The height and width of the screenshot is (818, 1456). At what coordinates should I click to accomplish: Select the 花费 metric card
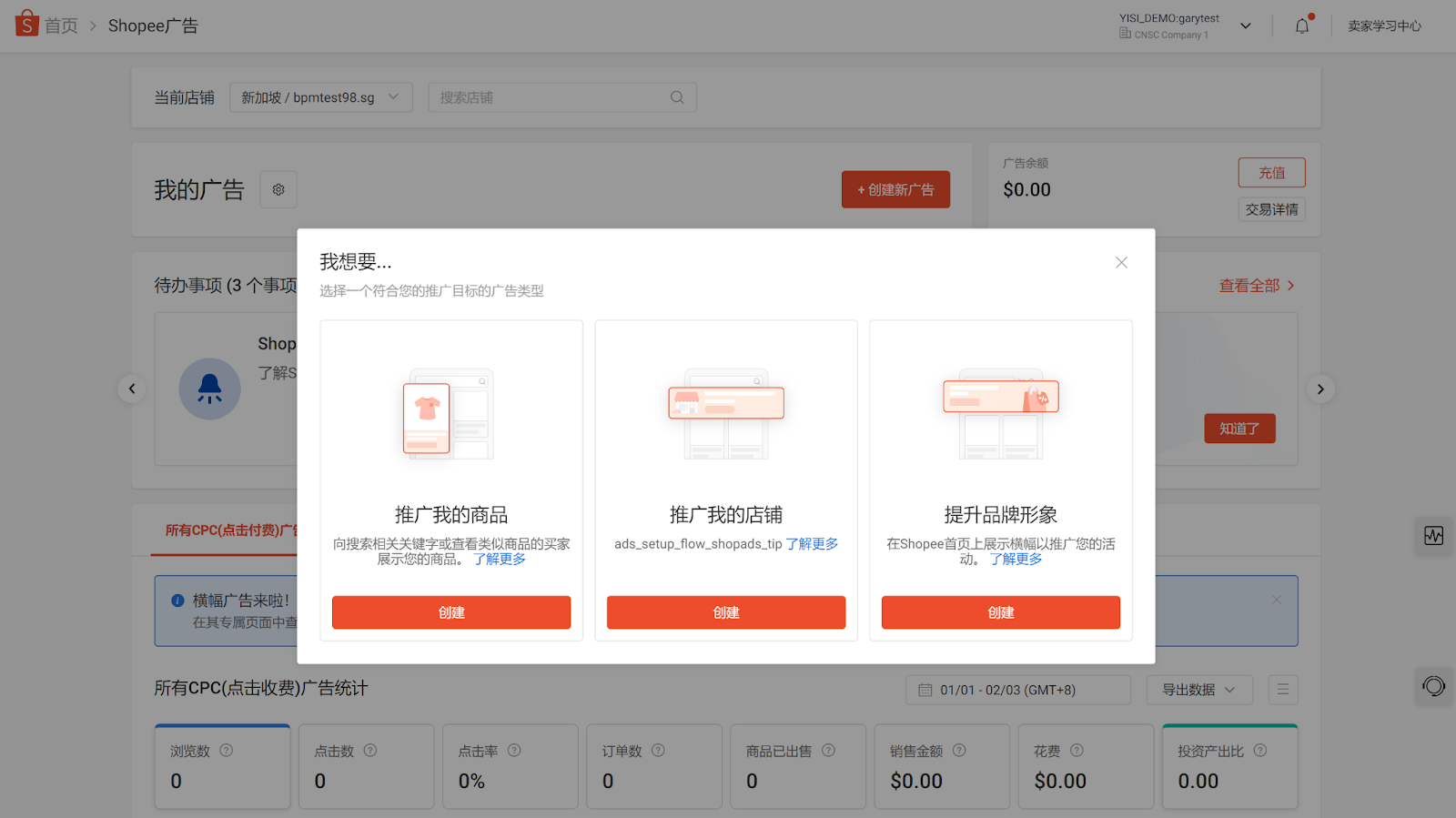tap(1086, 766)
